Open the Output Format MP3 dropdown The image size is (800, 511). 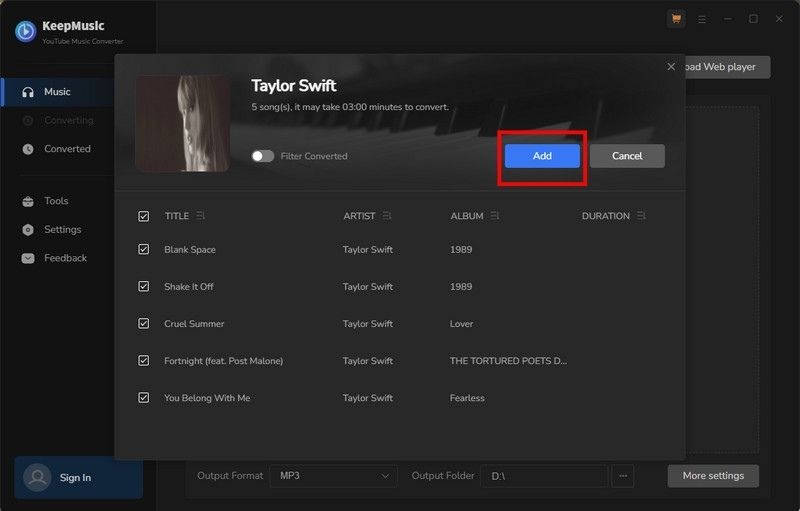coord(334,476)
